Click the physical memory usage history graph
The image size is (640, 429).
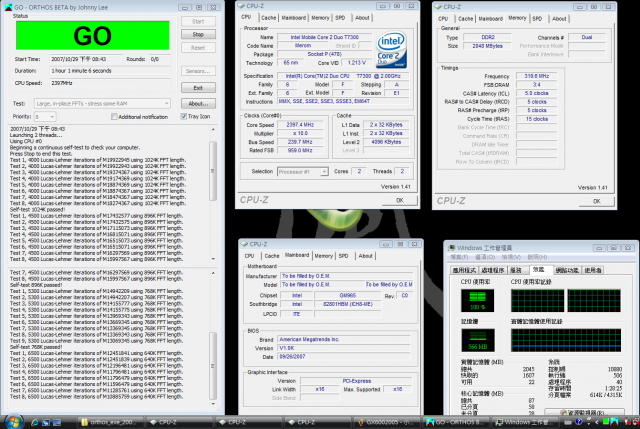566,340
